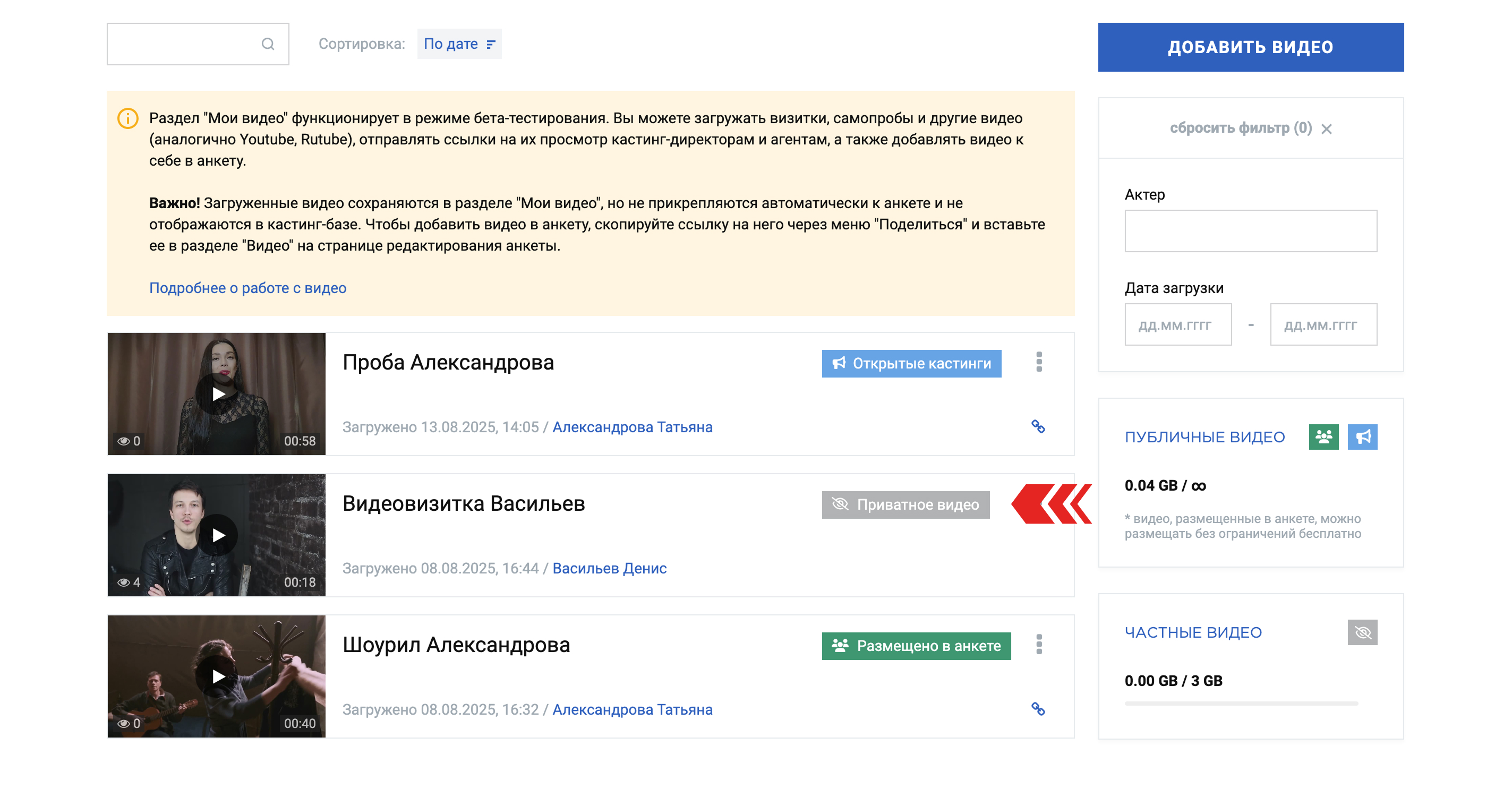Click the private storage usage progress bar
The image size is (1512, 797).
pos(1241,703)
